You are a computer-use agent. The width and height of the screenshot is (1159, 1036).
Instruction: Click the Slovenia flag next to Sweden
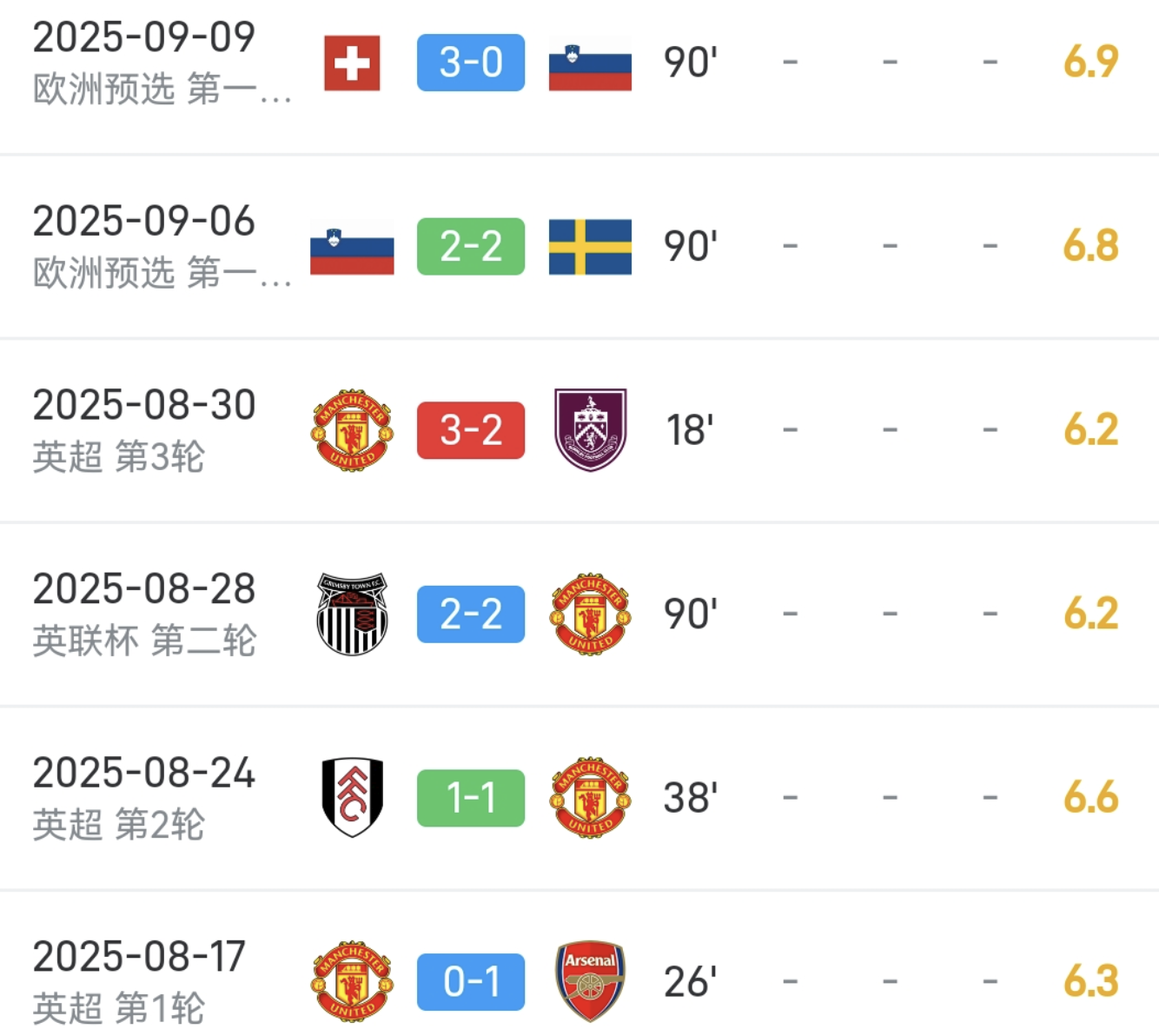coord(351,246)
